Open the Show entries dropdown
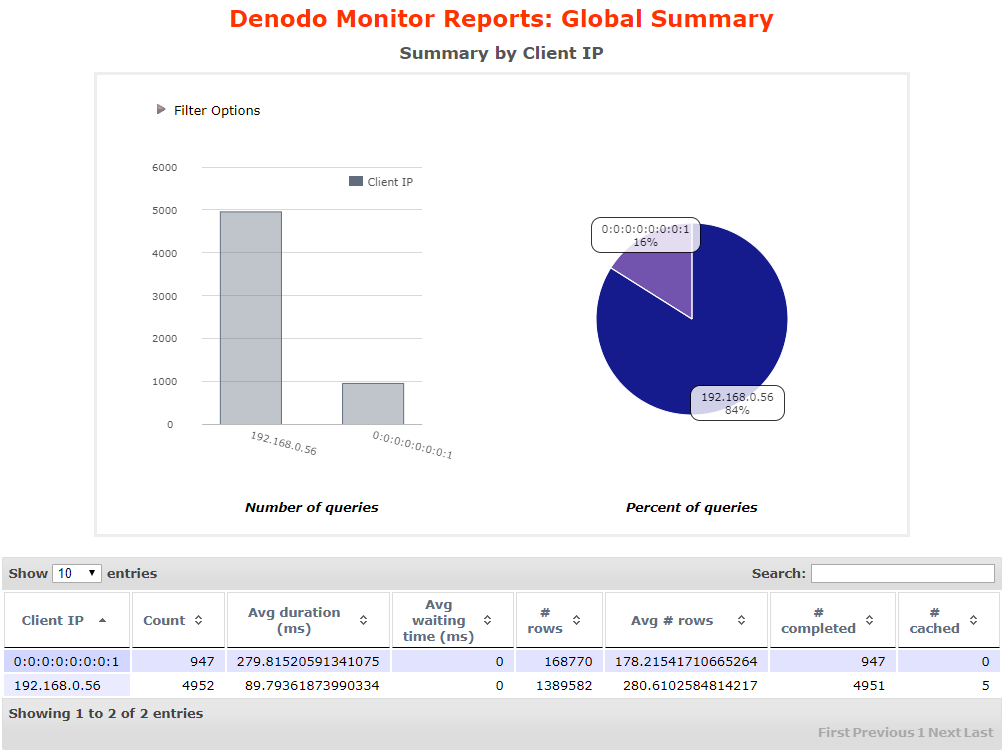The width and height of the screenshot is (1005, 754). pos(76,573)
